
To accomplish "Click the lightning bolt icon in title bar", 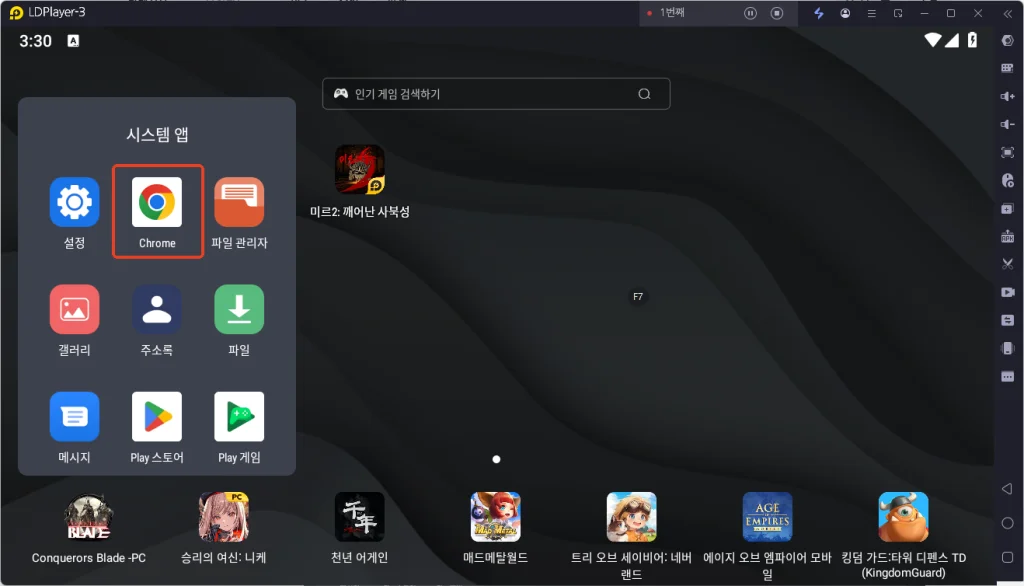I will (x=818, y=13).
